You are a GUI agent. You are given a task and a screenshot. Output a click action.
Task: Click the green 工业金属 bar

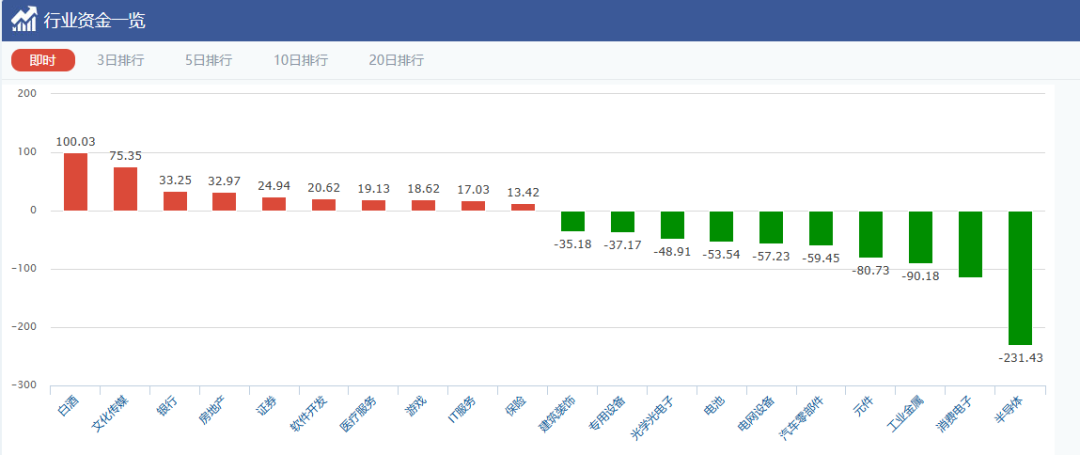pos(920,237)
